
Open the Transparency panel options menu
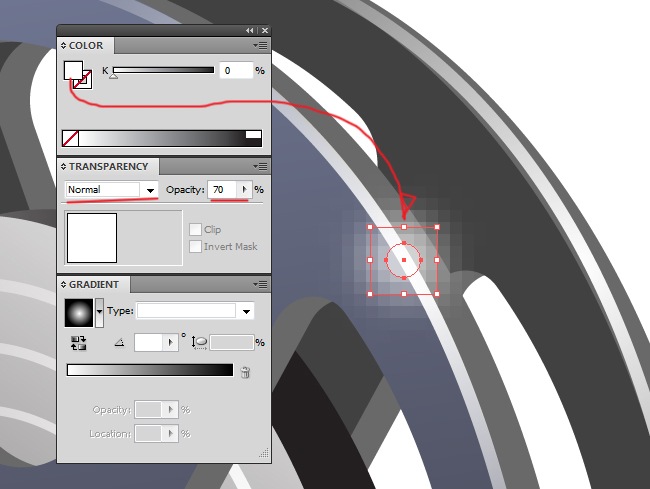260,167
